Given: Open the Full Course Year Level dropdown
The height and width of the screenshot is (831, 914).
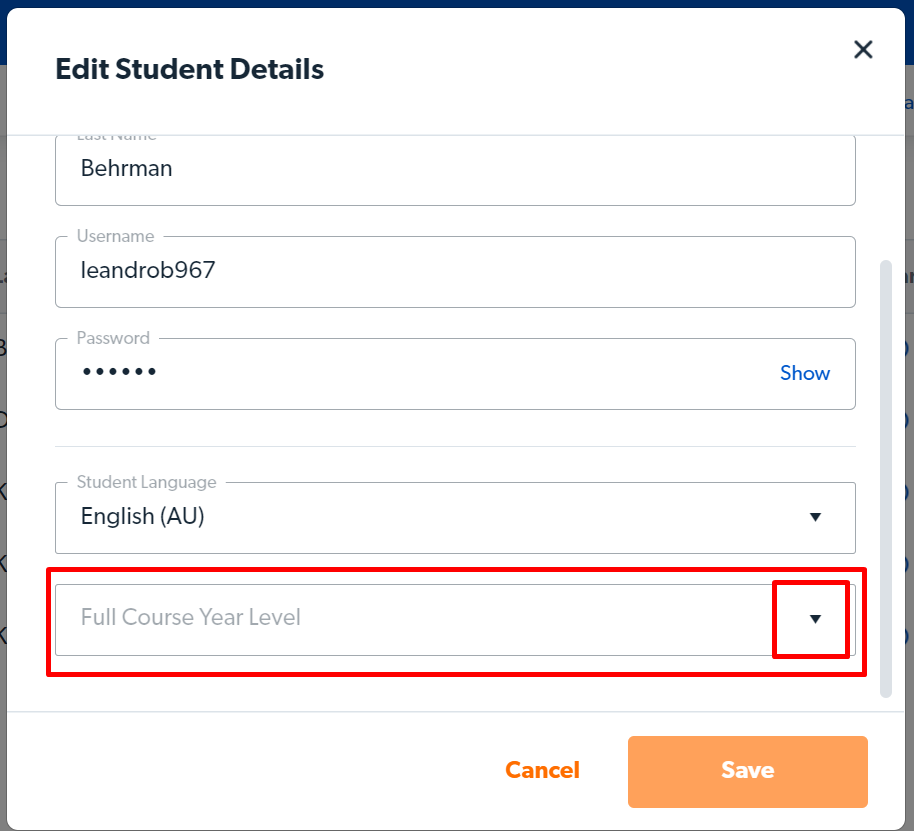Looking at the screenshot, I should click(455, 620).
